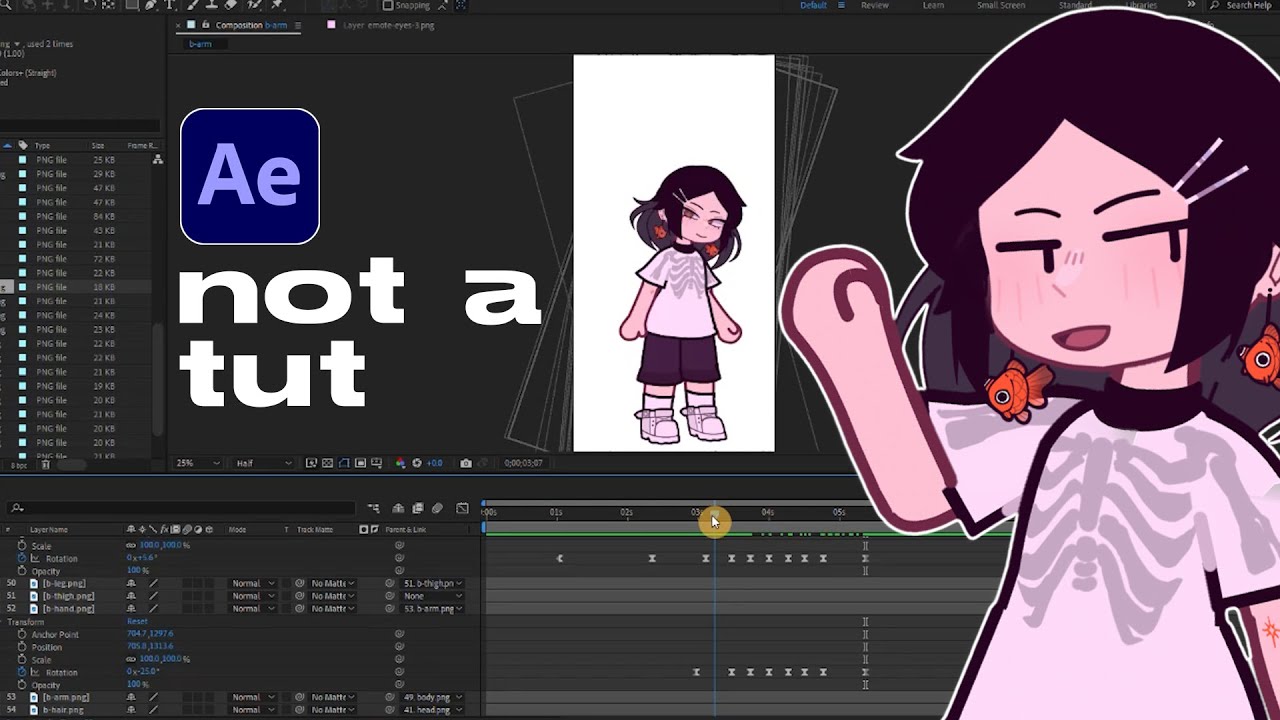Click the 04s mark on time ruler
1280x720 pixels.
(x=767, y=512)
